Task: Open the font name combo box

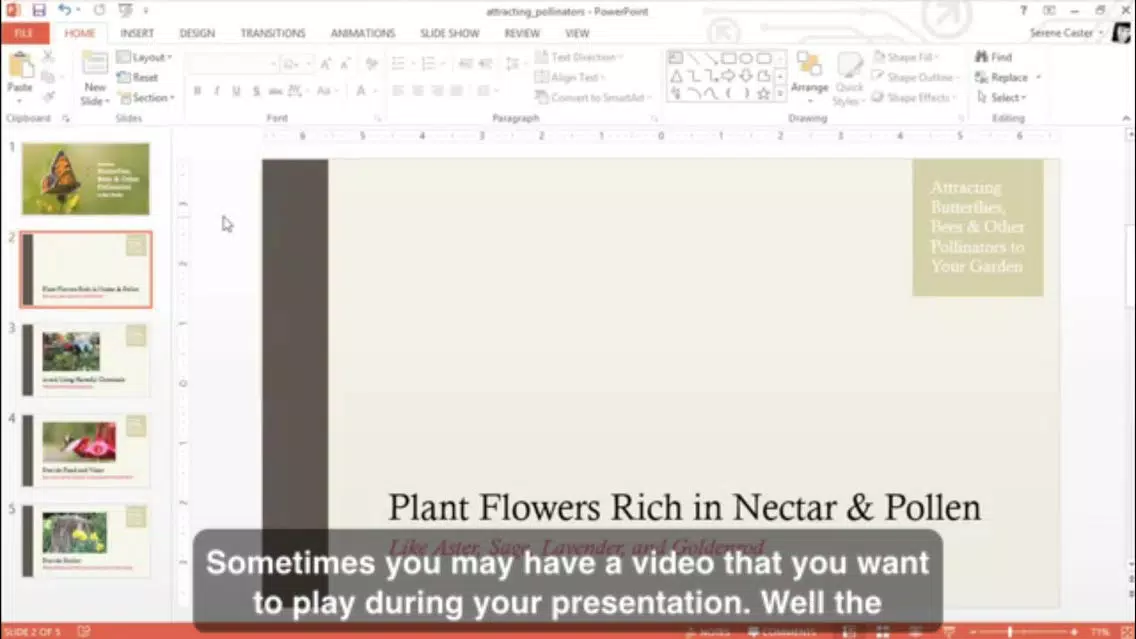Action: coord(232,64)
